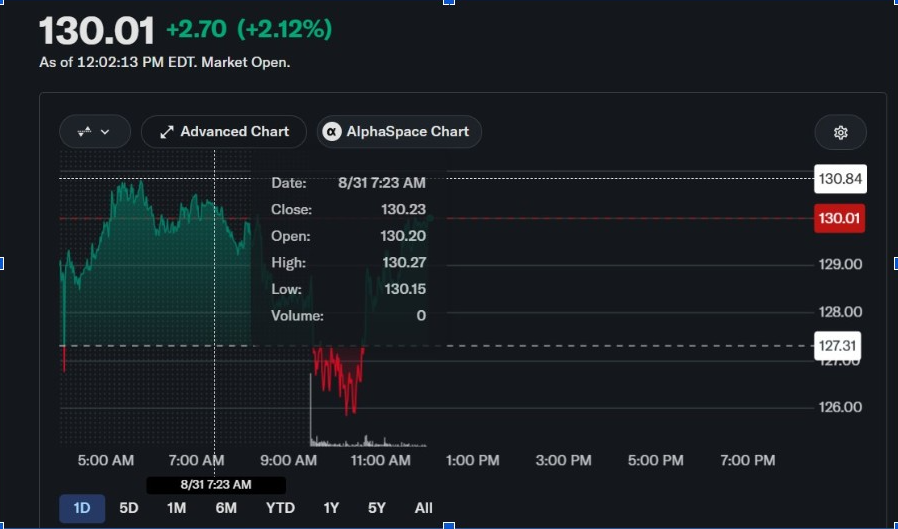Select the 5Y time range tab

pos(377,508)
